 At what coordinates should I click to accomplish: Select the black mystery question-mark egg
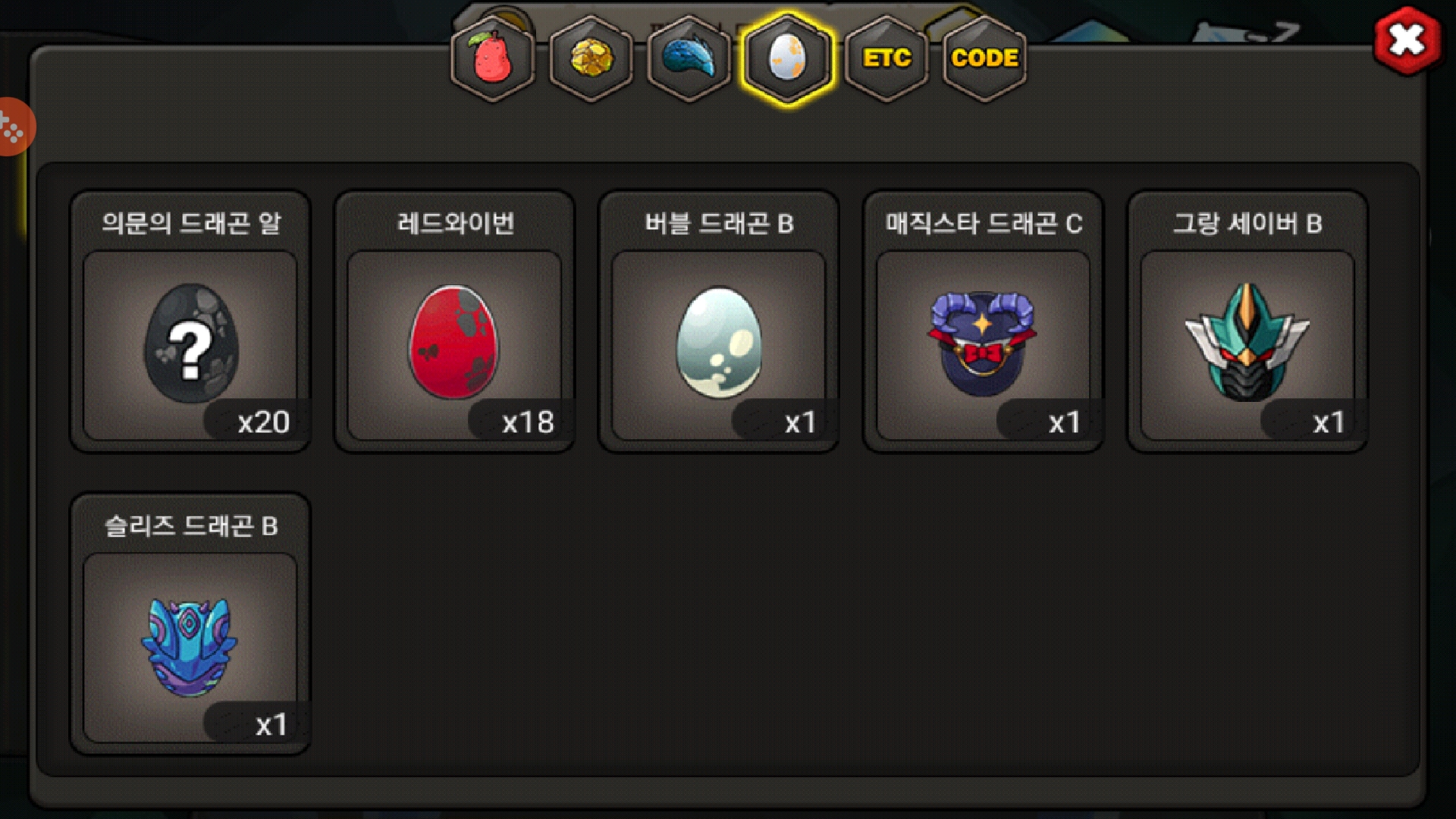coord(190,345)
